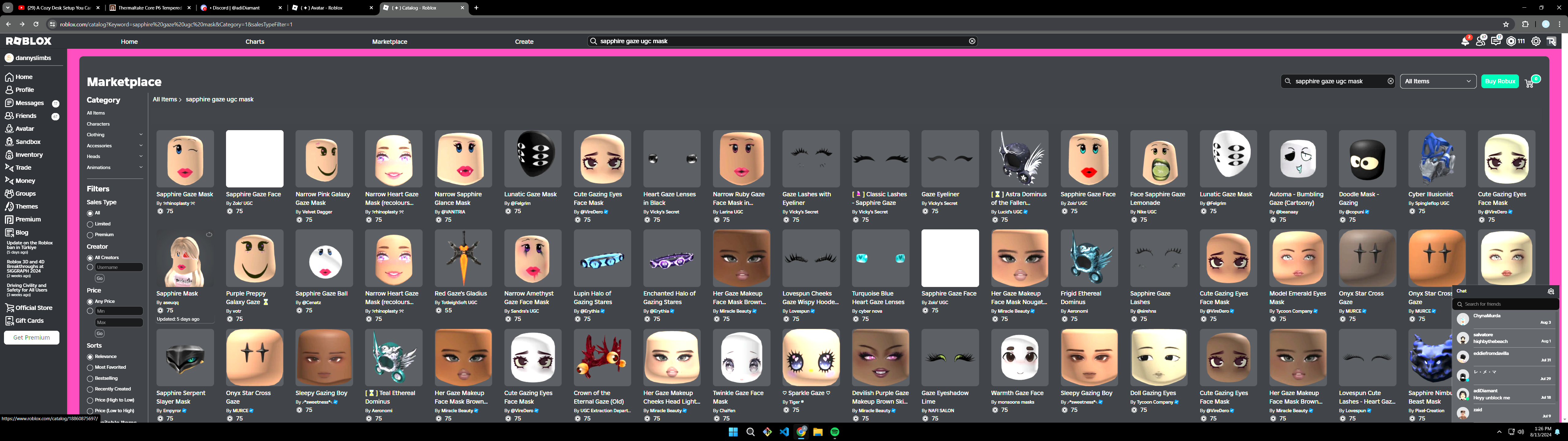Image resolution: width=1568 pixels, height=441 pixels.
Task: Open the All Items category dropdown
Action: (1437, 81)
